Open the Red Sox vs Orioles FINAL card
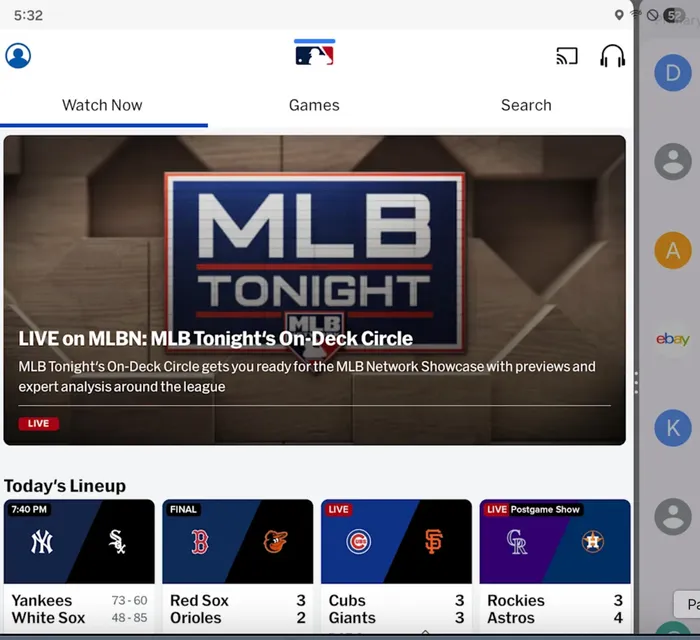Screen dimensions: 700x640 point(238,566)
